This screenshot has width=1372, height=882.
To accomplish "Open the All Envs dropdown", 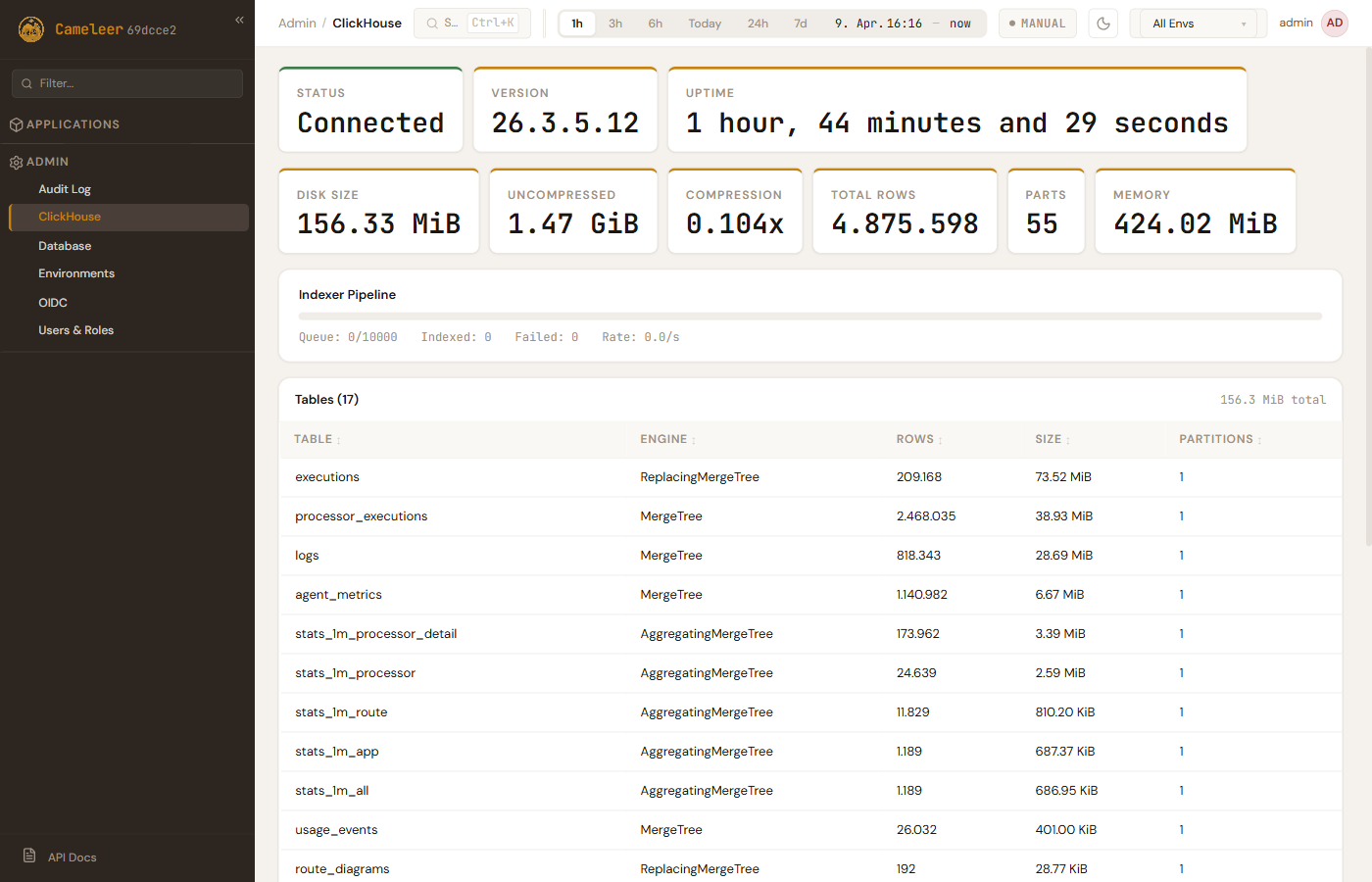I will pos(1198,24).
